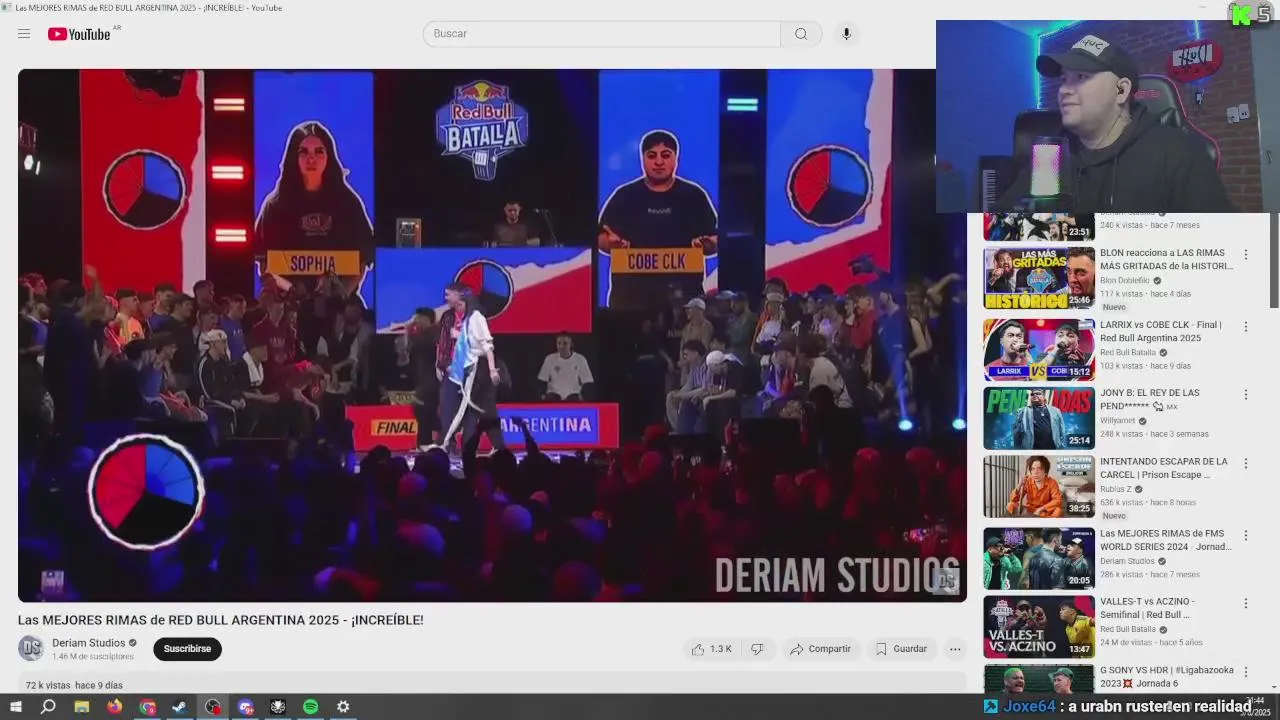The width and height of the screenshot is (1280, 720).
Task: Open Las MEJORES RIMAS de FMS title
Action: pyautogui.click(x=1166, y=540)
